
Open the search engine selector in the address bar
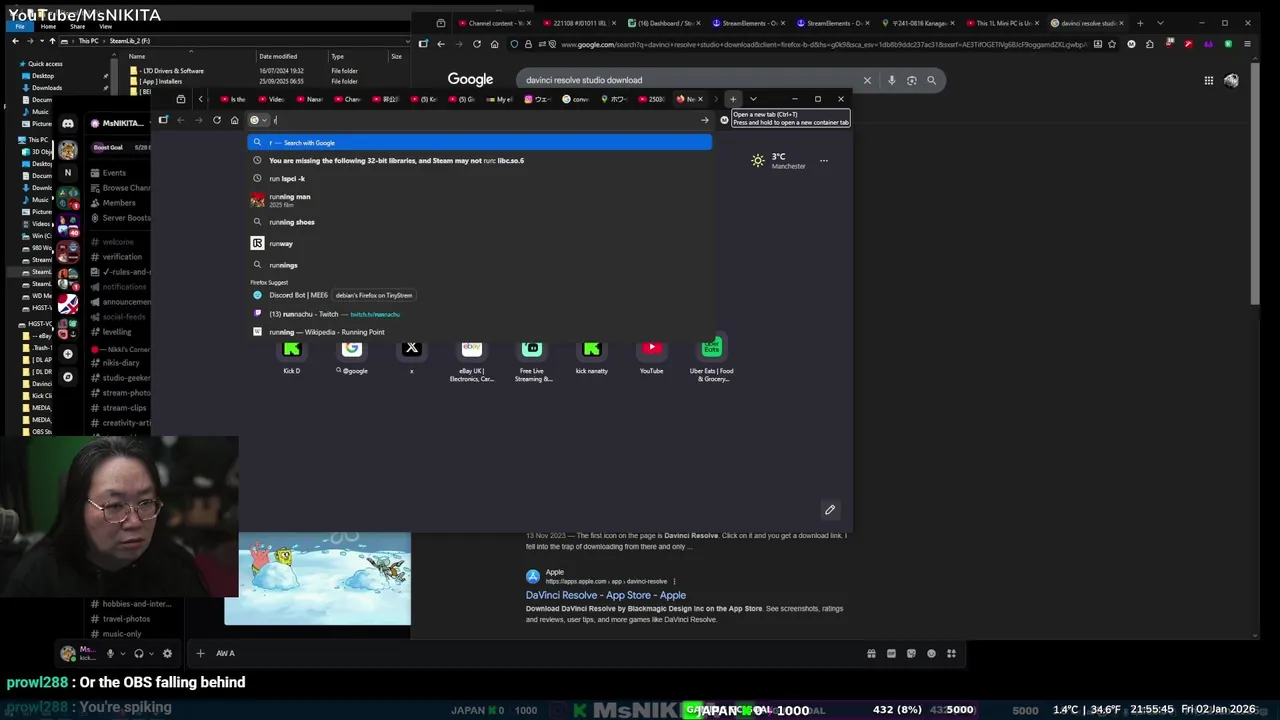pos(258,120)
